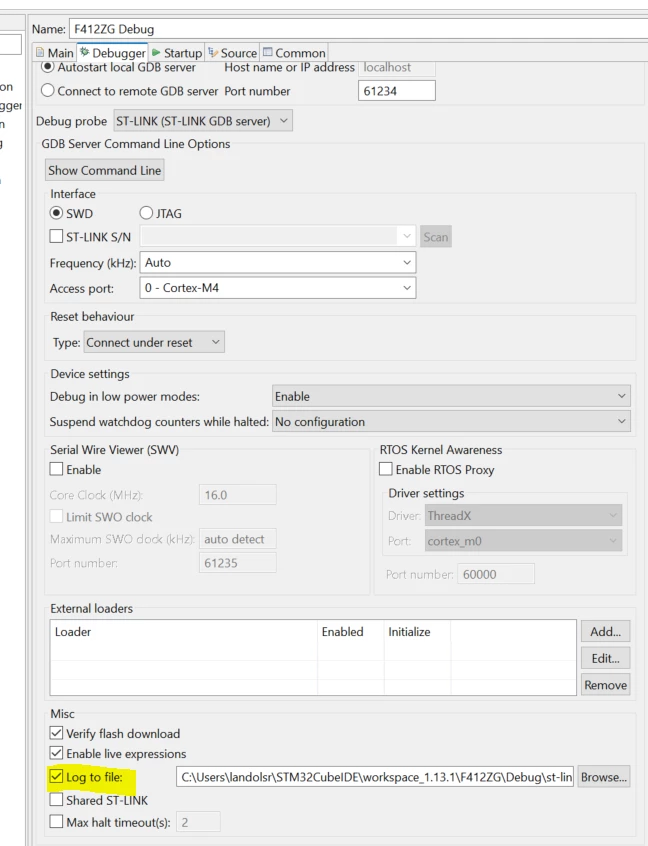Viewport: 648px width, 846px height.
Task: Select Autostart local GDB server option
Action: coord(48,67)
